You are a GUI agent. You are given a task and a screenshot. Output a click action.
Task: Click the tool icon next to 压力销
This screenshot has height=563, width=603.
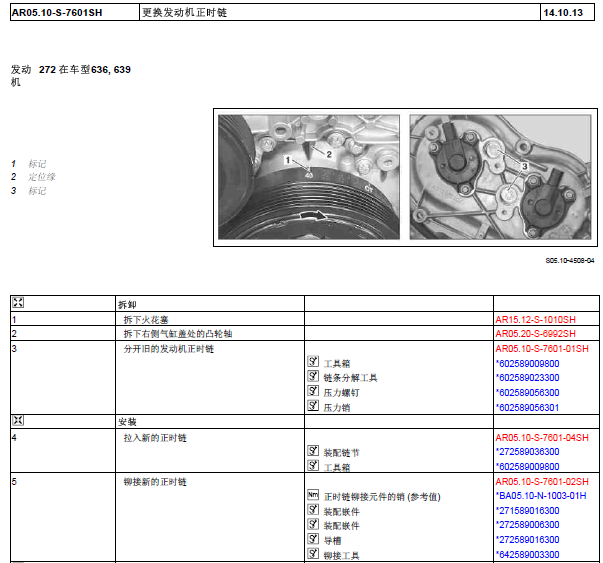(x=313, y=405)
